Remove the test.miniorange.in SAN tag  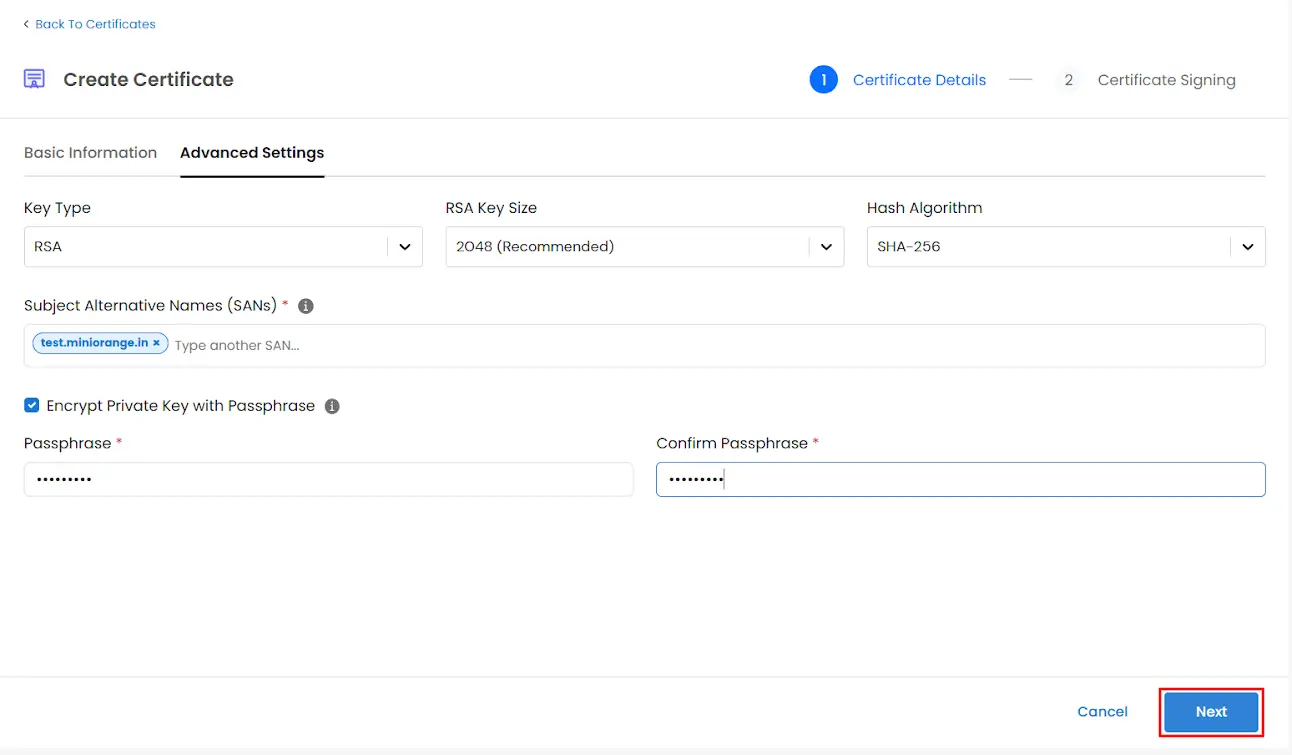coord(157,342)
